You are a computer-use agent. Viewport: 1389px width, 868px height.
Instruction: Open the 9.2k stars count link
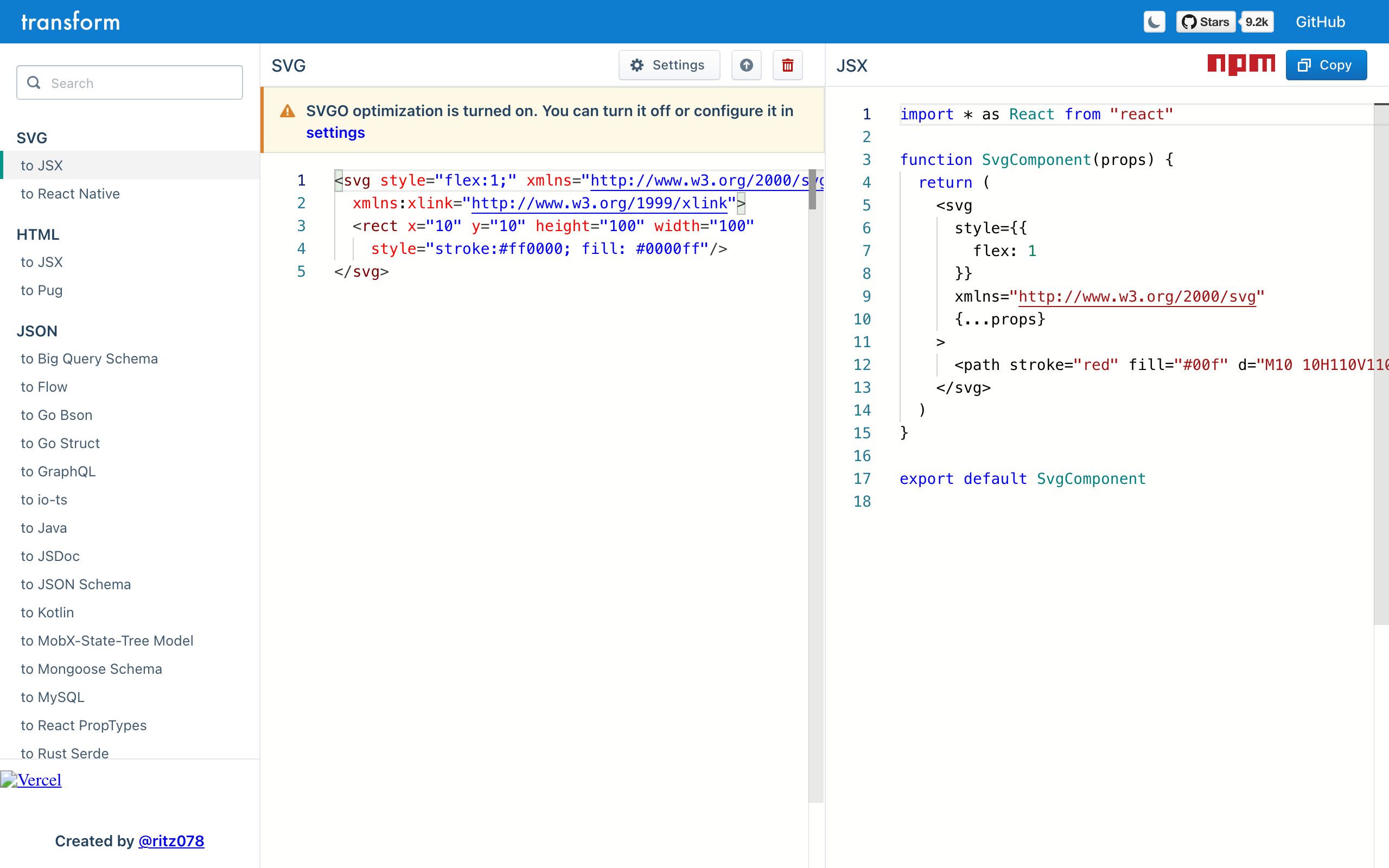(1257, 22)
